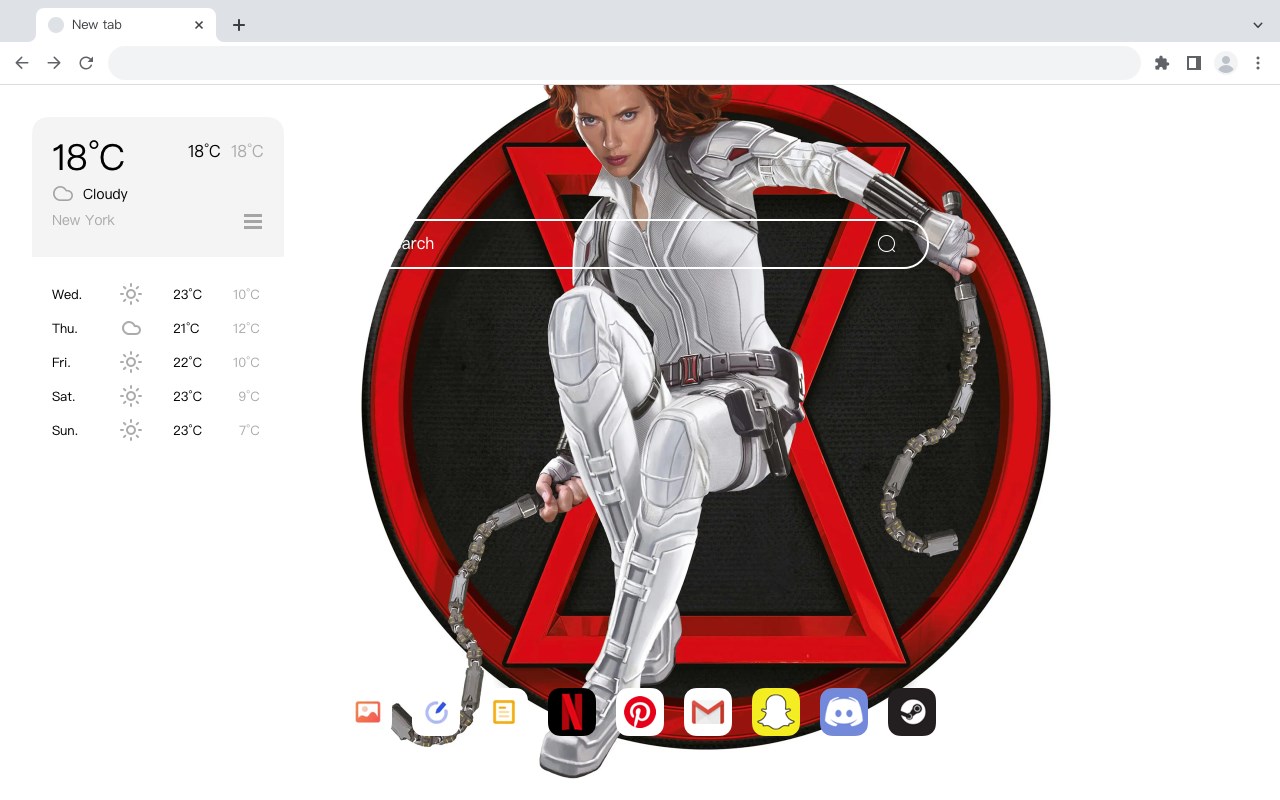This screenshot has height=800, width=1280.
Task: Click Sunday's sunny weather icon
Action: click(x=131, y=430)
